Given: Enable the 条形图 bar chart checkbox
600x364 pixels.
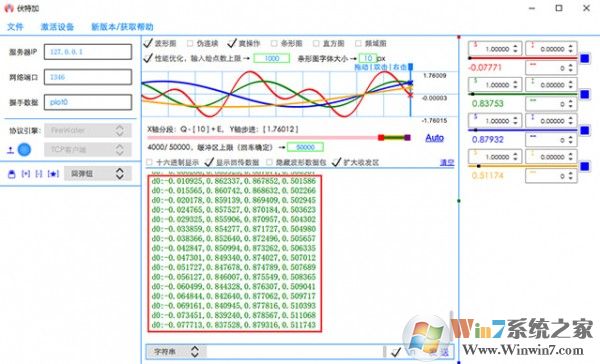Looking at the screenshot, I should (x=274, y=44).
